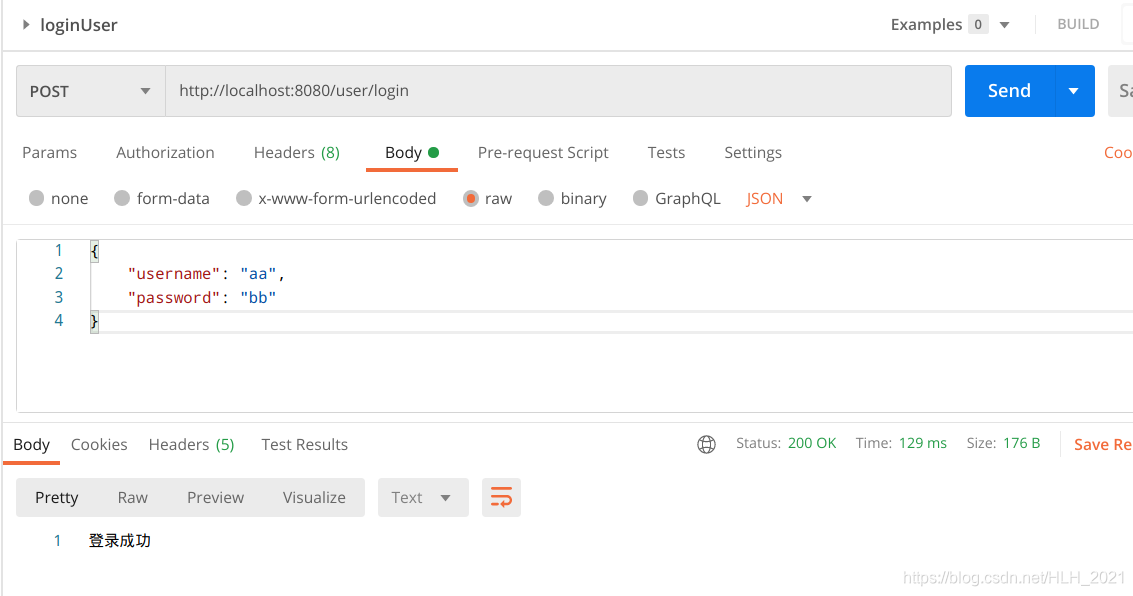Viewport: 1133px width, 596px height.
Task: Open the Send button's dropdown arrow
Action: (x=1074, y=91)
